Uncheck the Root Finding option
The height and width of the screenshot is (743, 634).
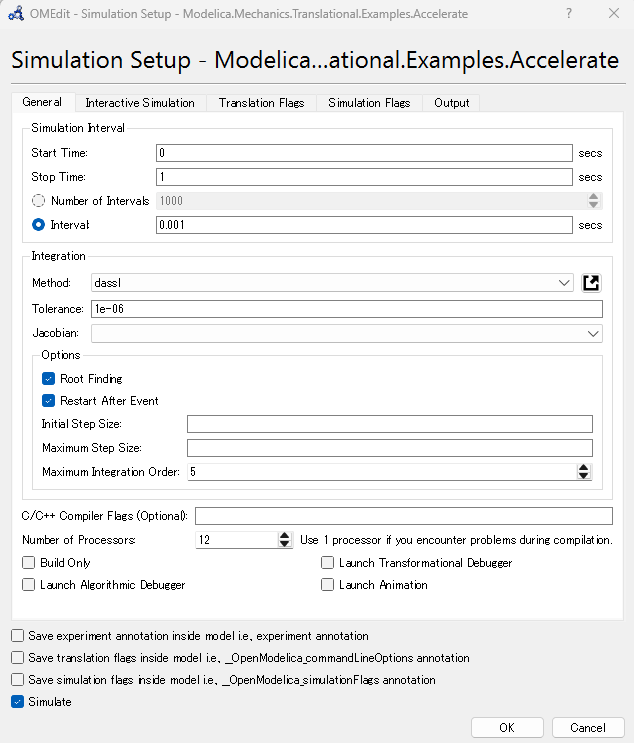[x=48, y=379]
